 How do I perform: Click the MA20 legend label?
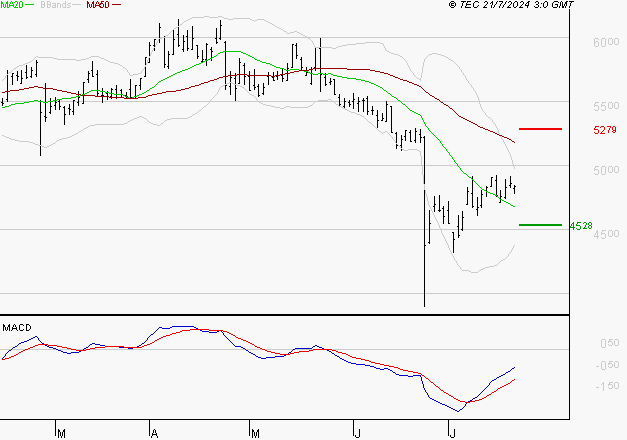point(11,5)
